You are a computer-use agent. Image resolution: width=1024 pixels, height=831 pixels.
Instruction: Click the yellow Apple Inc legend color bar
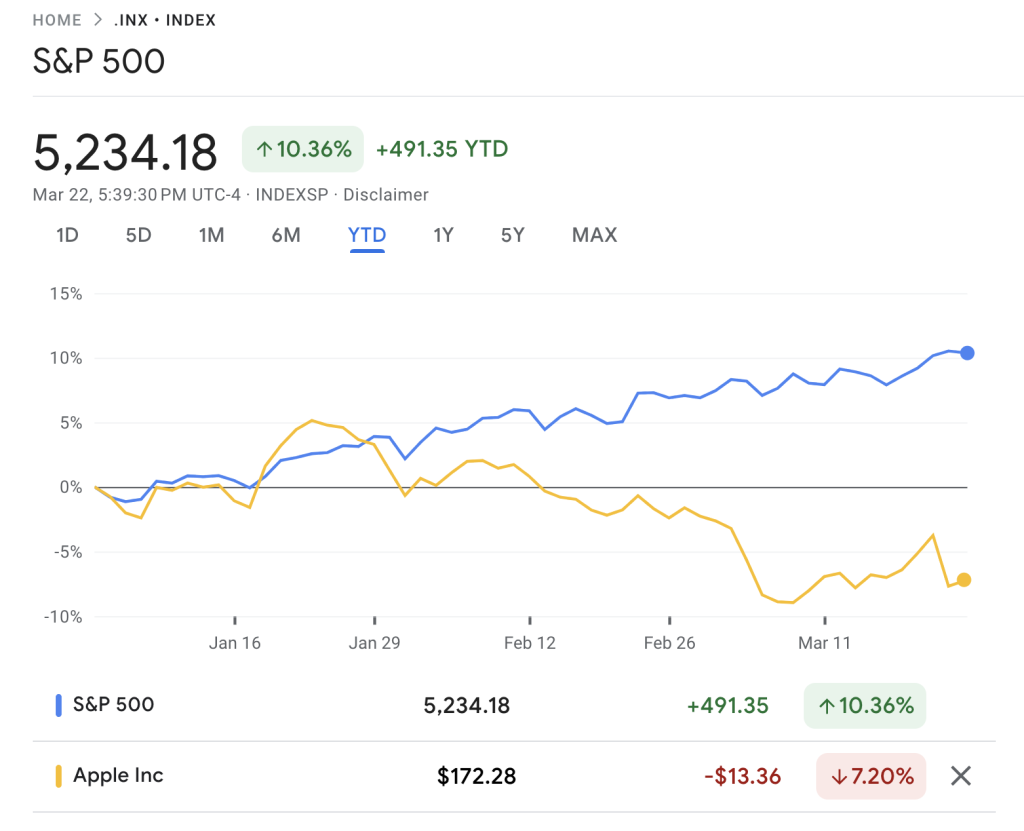coord(58,776)
